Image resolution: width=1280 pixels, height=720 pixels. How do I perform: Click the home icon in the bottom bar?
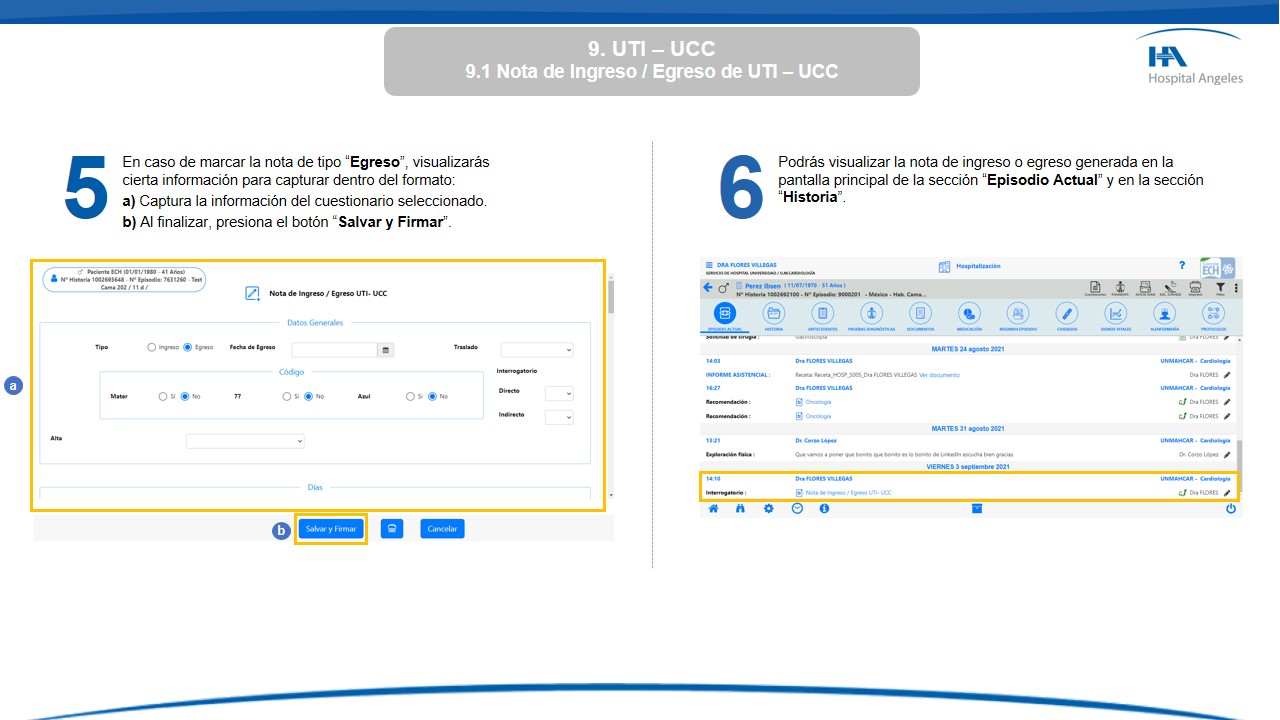[x=714, y=508]
